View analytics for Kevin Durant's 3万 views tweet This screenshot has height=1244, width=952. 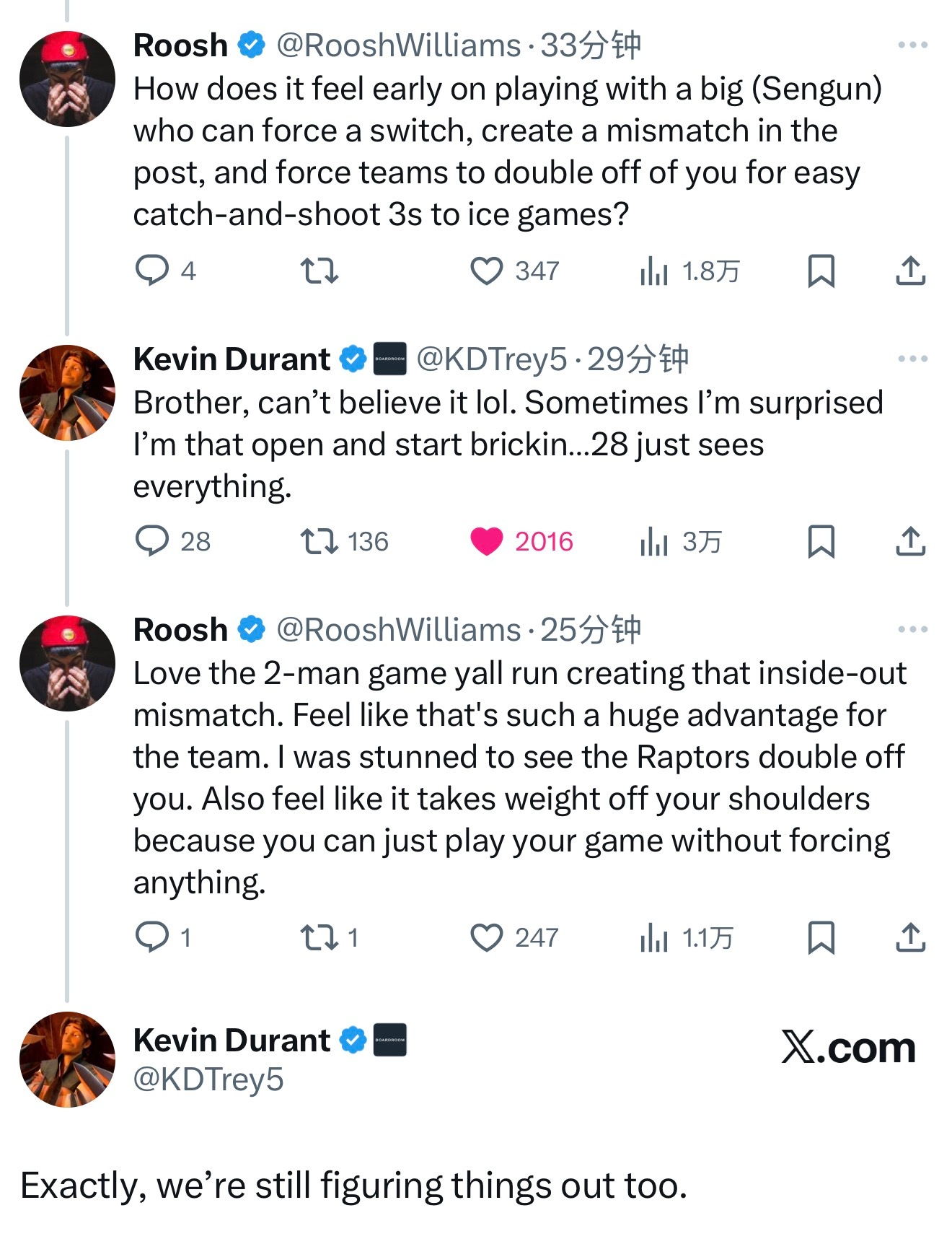pos(654,542)
